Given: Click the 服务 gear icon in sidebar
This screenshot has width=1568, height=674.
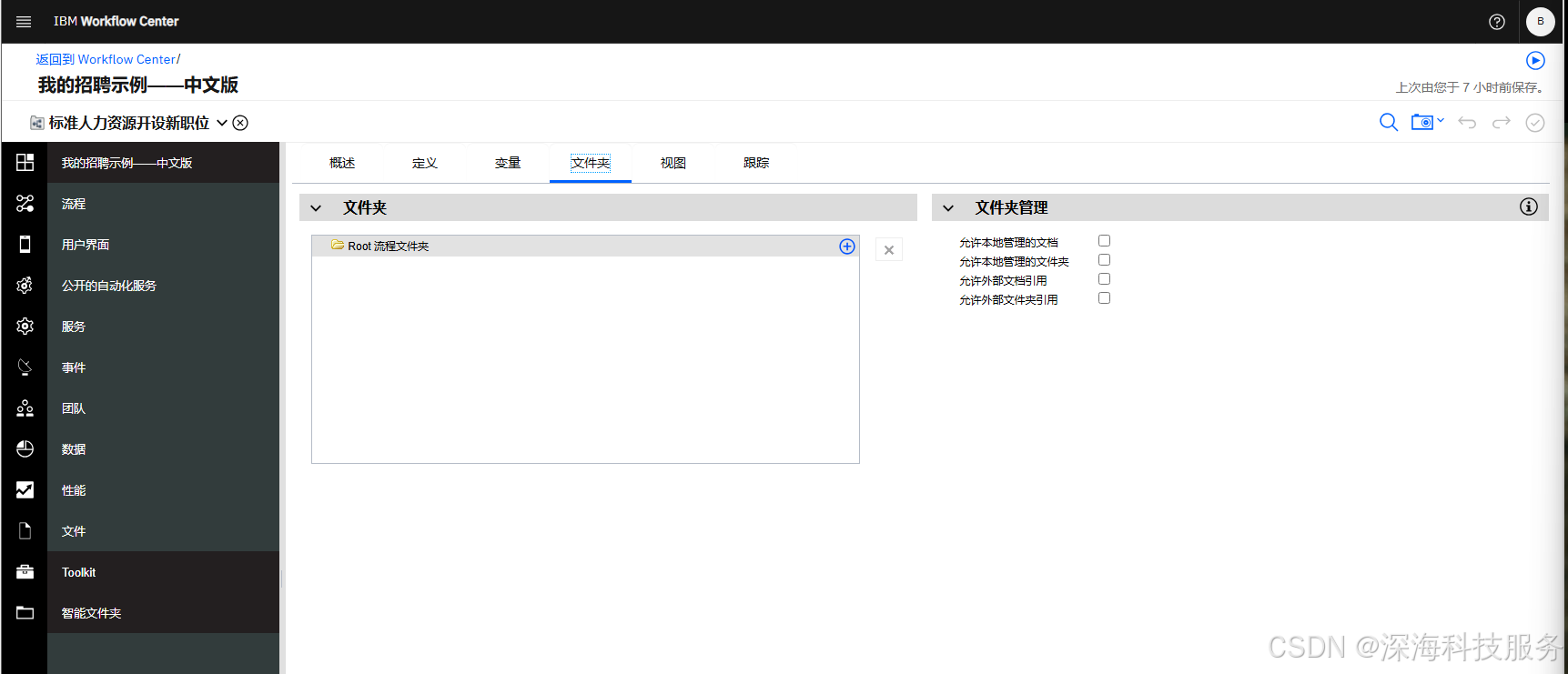Looking at the screenshot, I should 25,327.
